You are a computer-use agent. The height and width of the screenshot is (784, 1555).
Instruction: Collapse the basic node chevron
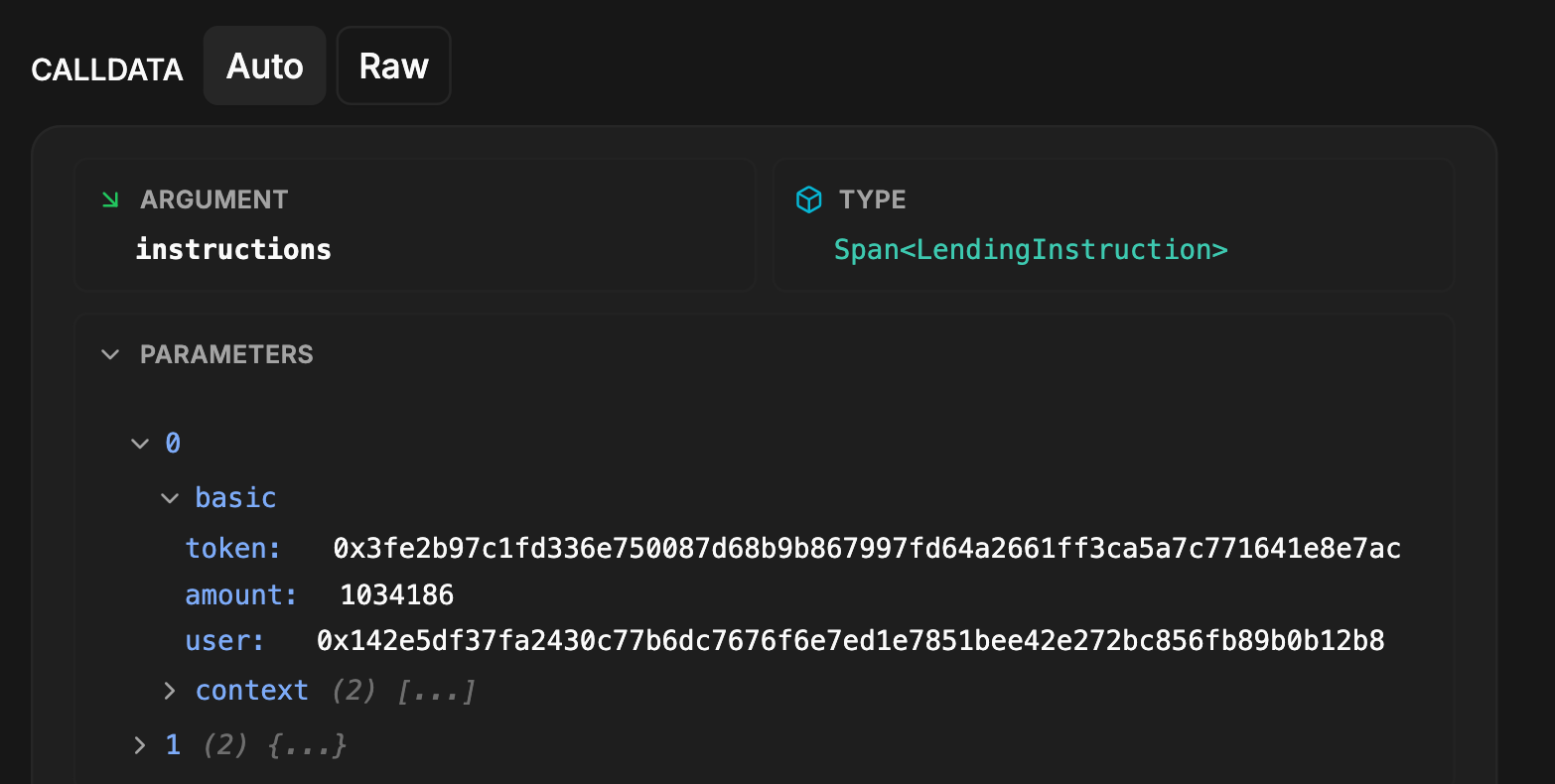(170, 498)
